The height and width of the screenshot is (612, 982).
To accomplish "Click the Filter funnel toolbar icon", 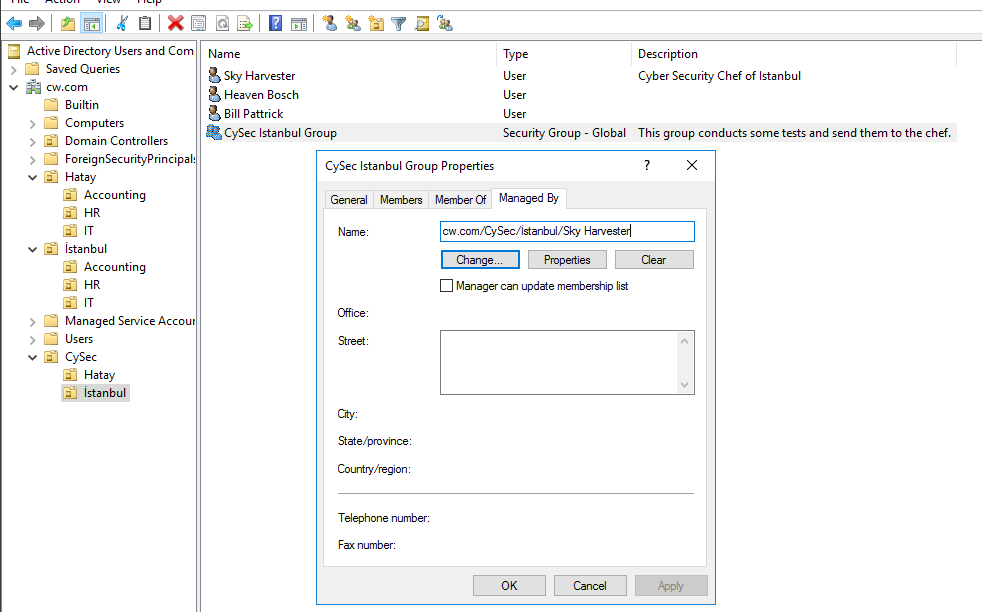I will (x=398, y=23).
